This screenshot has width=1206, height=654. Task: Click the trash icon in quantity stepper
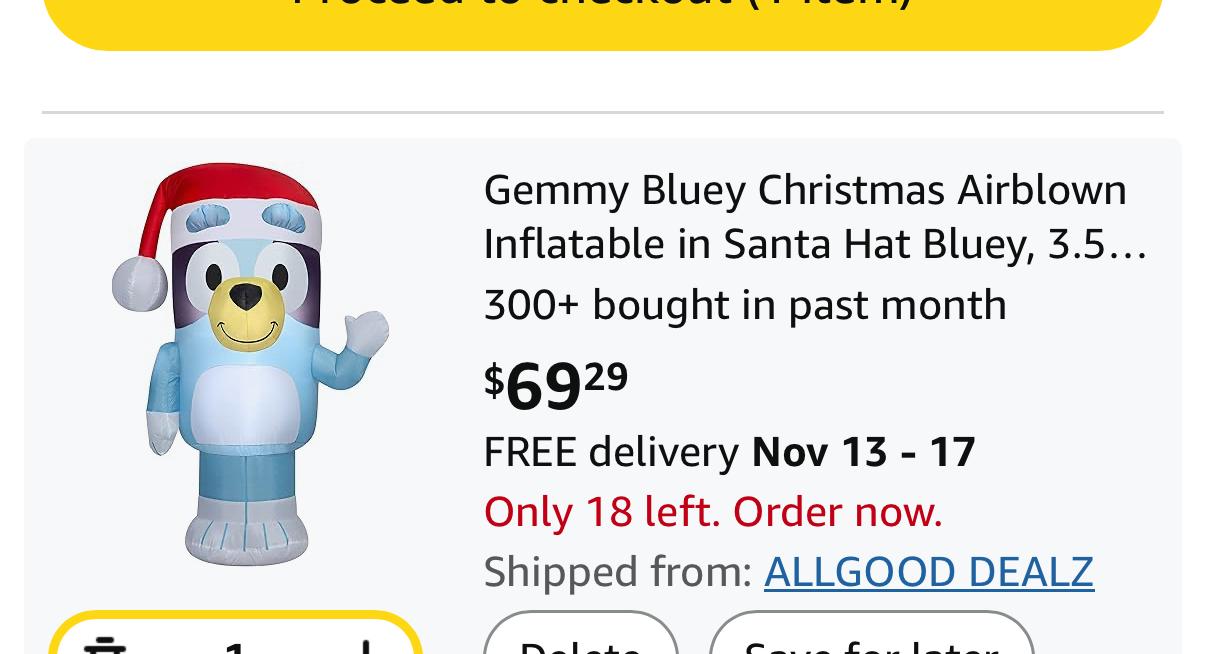(x=104, y=645)
